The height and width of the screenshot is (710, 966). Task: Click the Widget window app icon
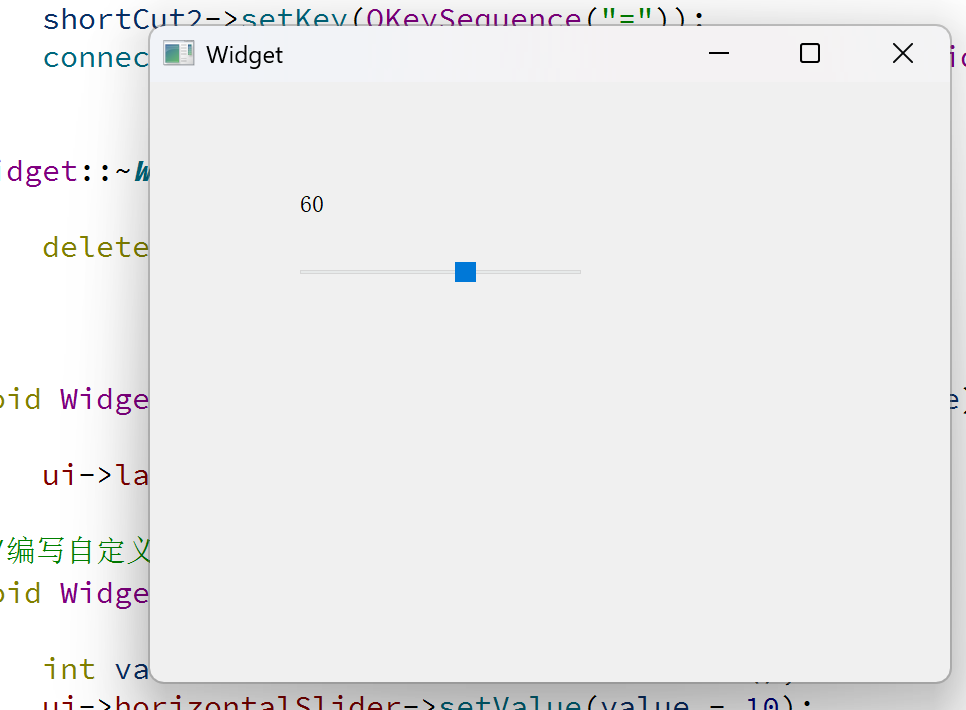pyautogui.click(x=179, y=54)
